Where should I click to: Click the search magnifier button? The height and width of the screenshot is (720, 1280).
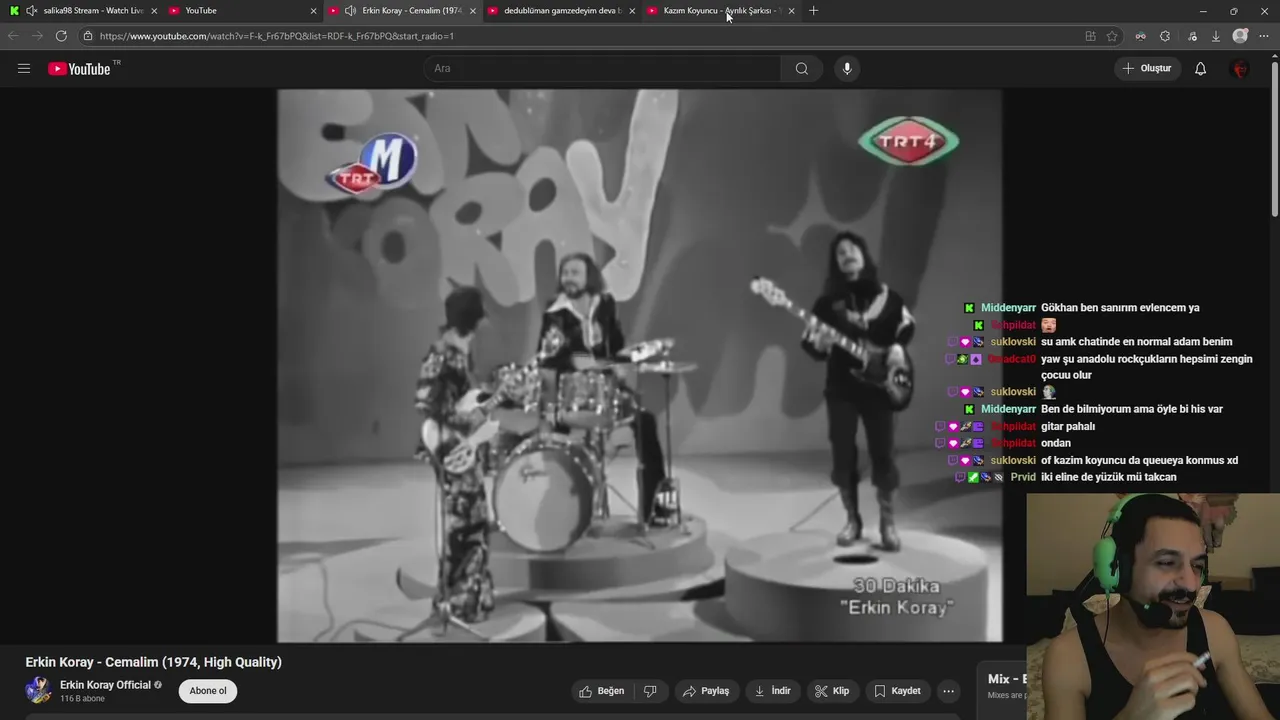tap(802, 69)
